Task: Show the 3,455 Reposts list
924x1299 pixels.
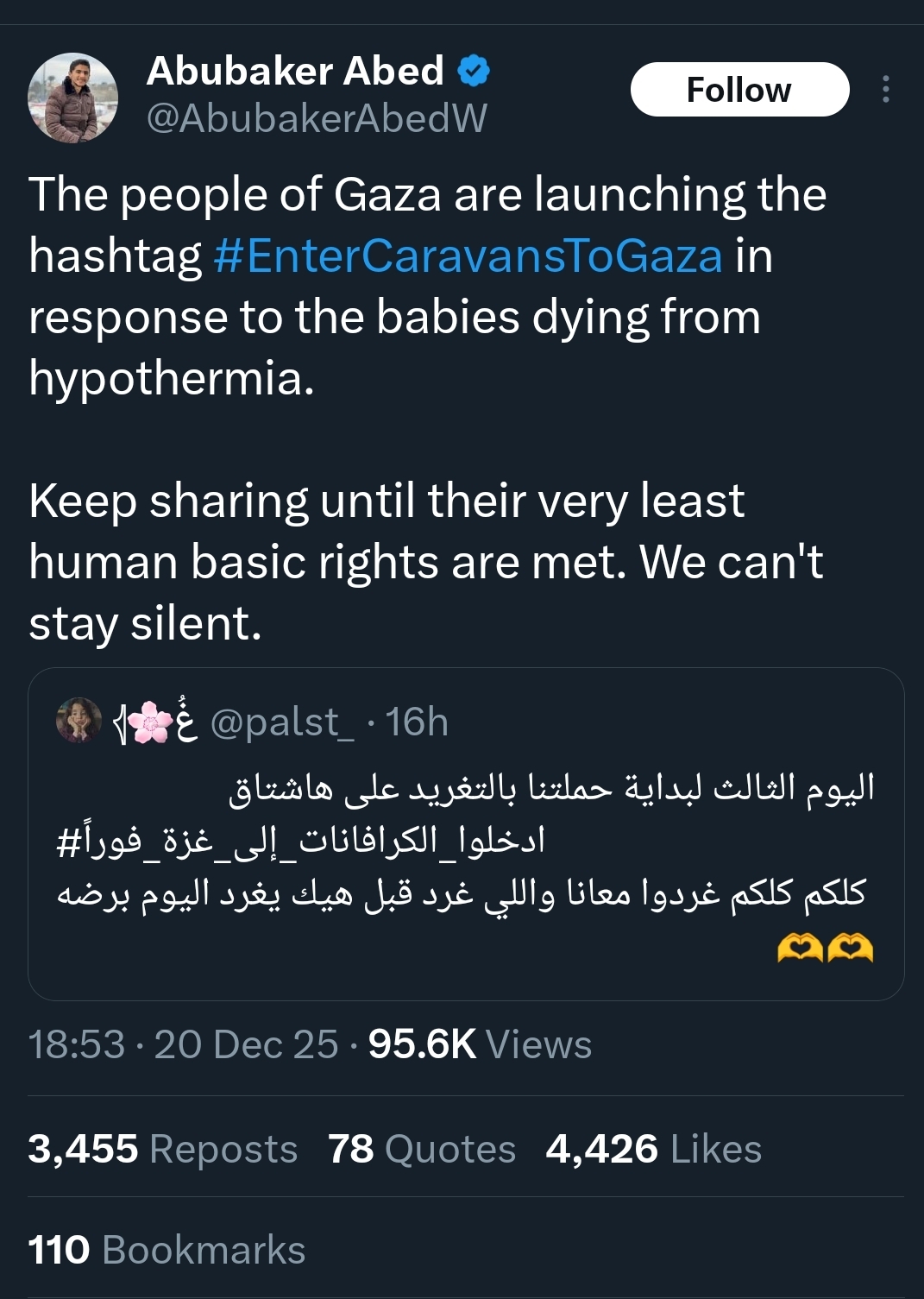Action: click(x=162, y=1149)
